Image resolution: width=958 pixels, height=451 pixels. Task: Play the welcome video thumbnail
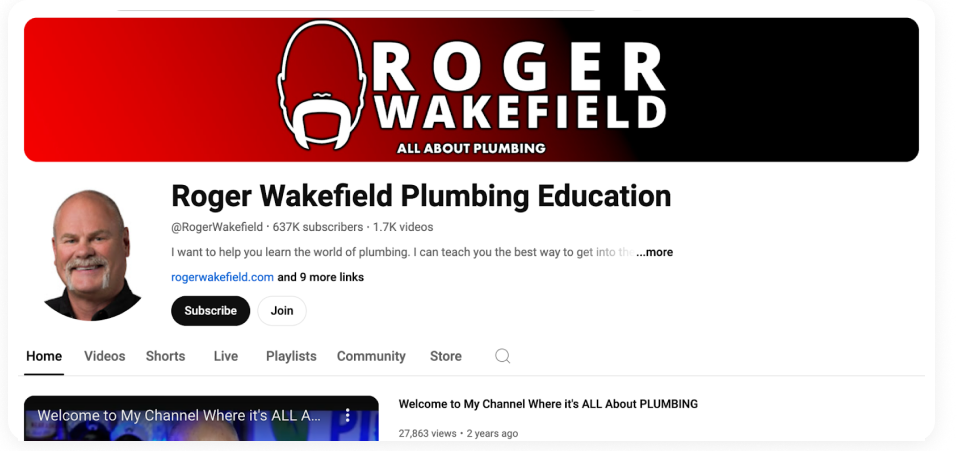pyautogui.click(x=201, y=419)
